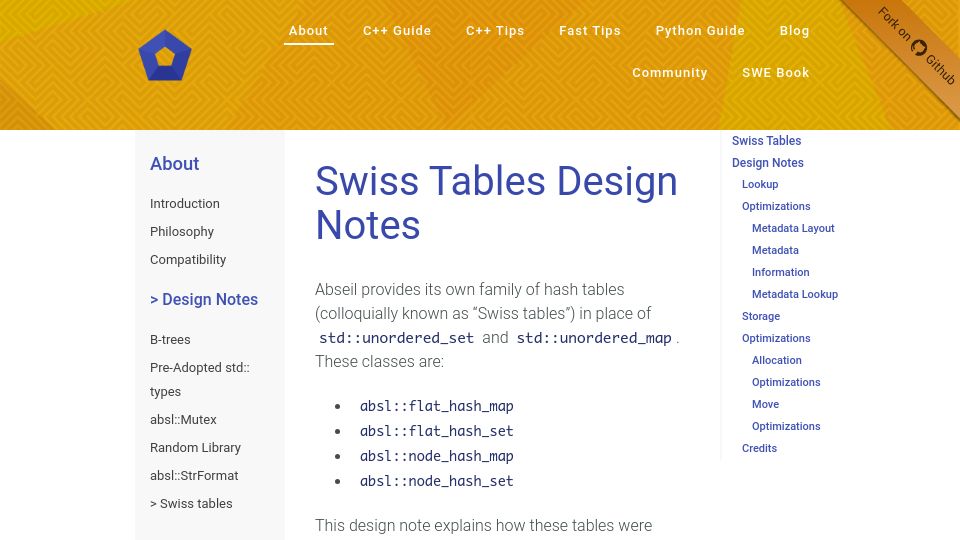960x540 pixels.
Task: Jump to Optimizations under Storage in contents
Action: click(x=776, y=339)
